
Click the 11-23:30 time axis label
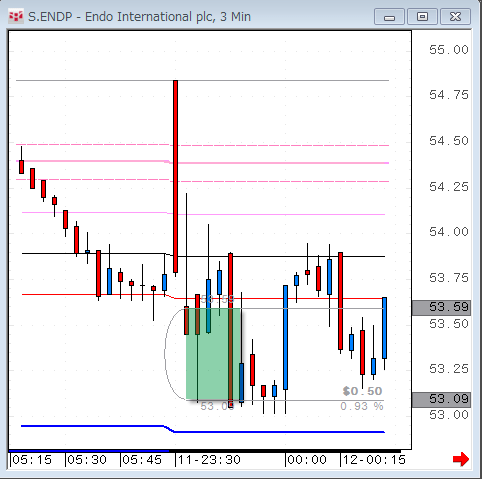click(x=209, y=460)
